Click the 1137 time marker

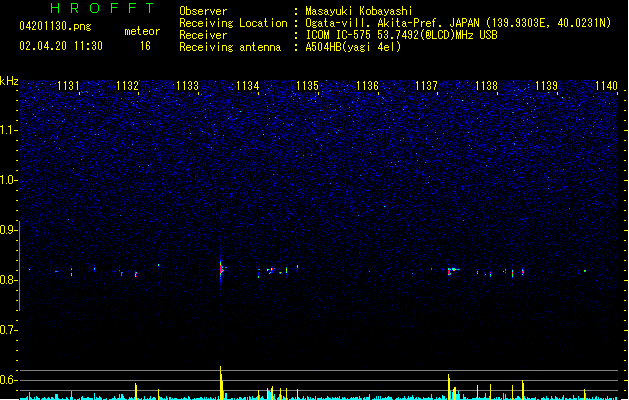(426, 86)
